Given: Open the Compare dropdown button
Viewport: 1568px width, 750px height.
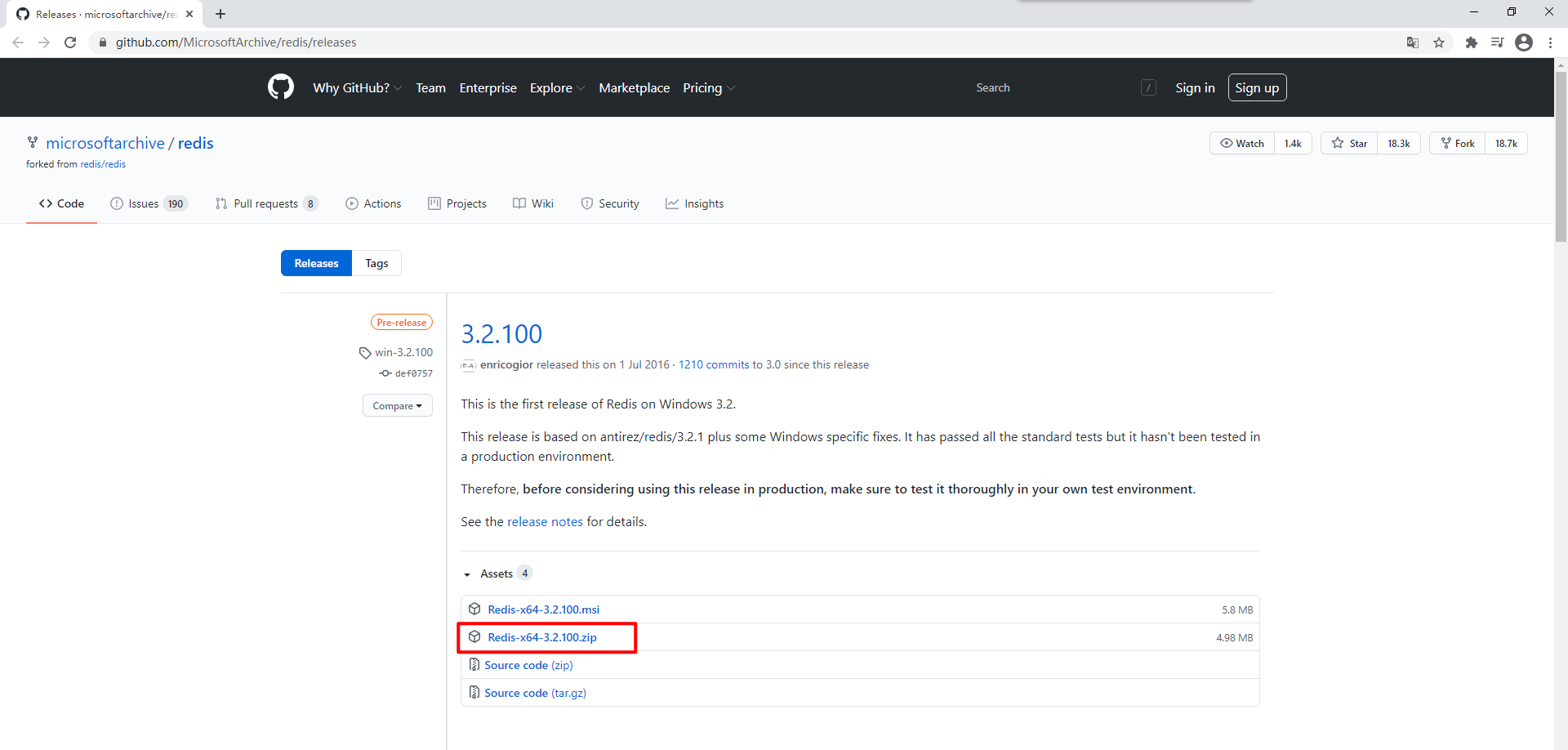Looking at the screenshot, I should (x=398, y=405).
